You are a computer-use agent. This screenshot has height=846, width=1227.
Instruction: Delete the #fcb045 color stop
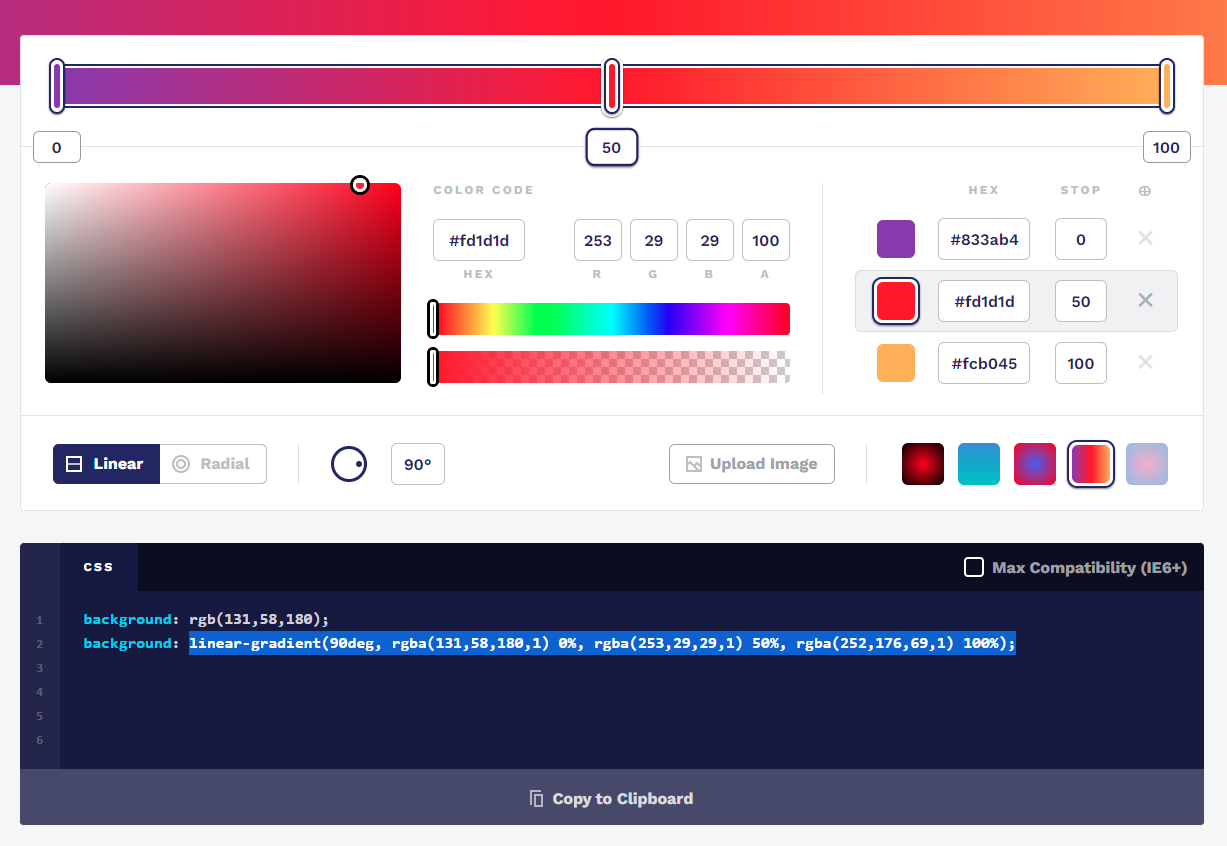[1144, 363]
